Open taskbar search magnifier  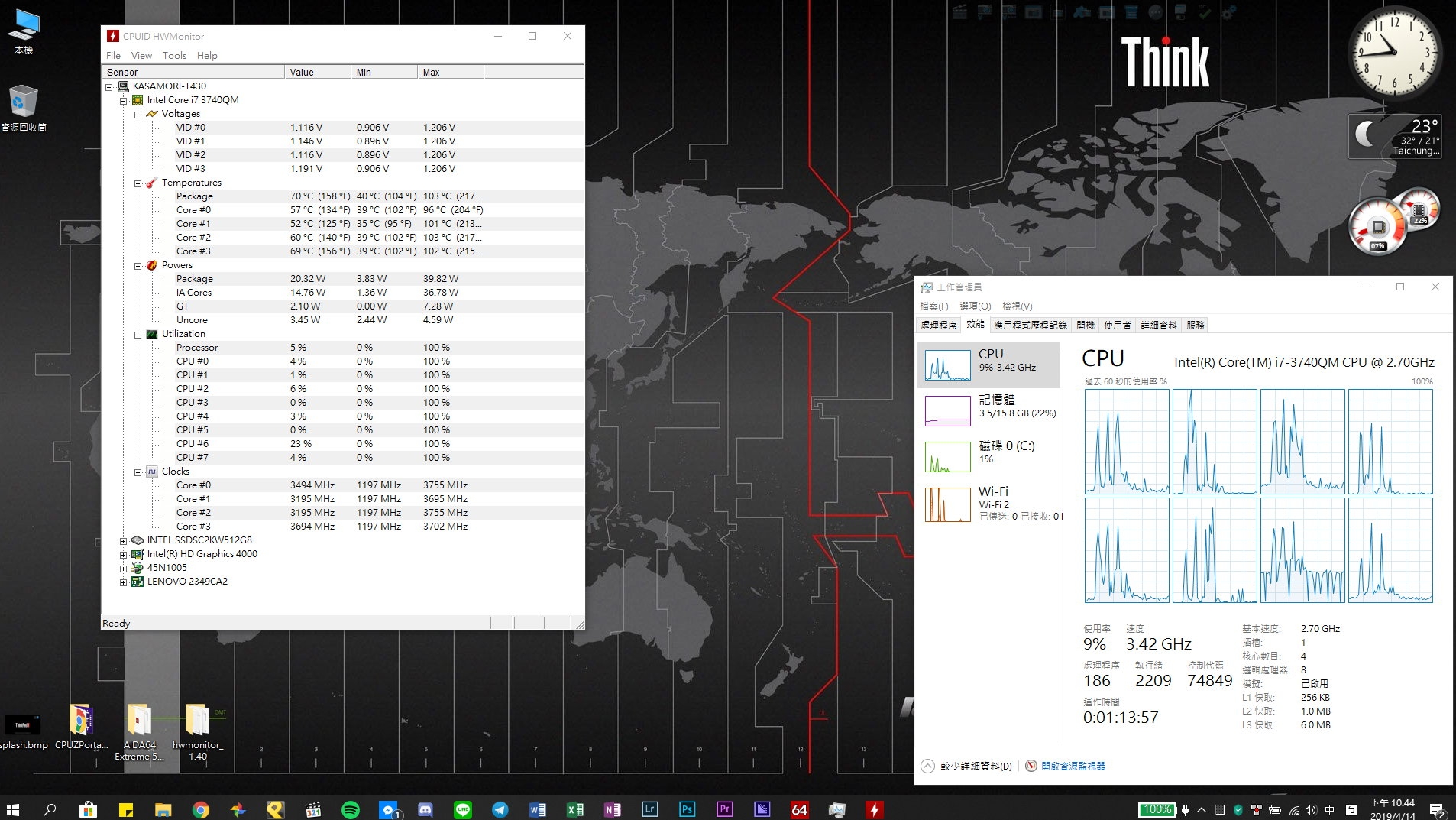[50, 809]
